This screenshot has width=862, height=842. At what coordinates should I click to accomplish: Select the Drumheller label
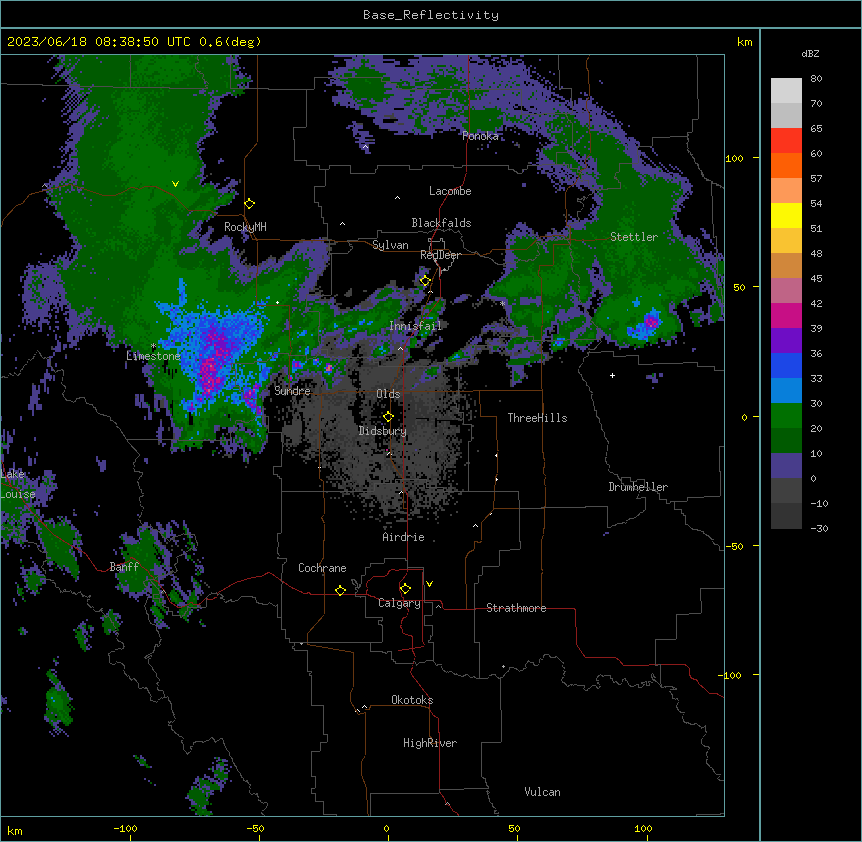(x=638, y=487)
